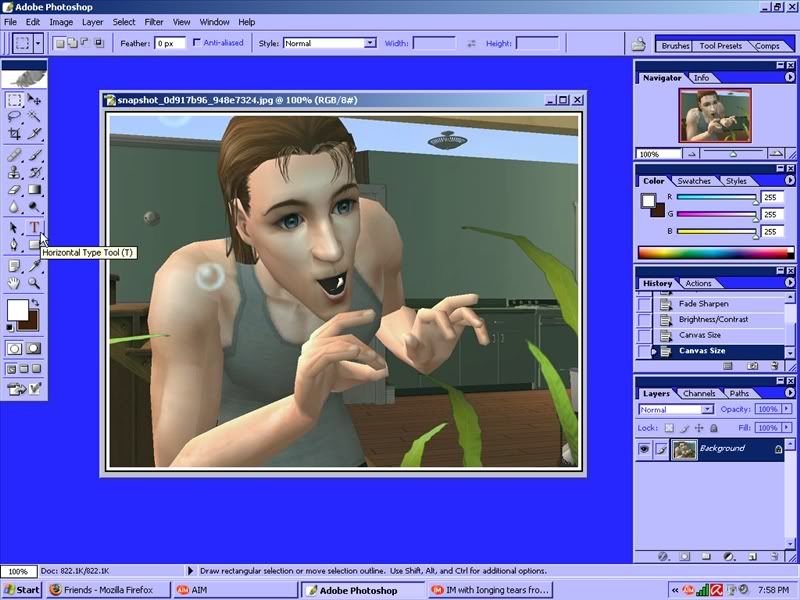Click the Toggle File Browser icon
This screenshot has height=600, width=800.
point(638,44)
